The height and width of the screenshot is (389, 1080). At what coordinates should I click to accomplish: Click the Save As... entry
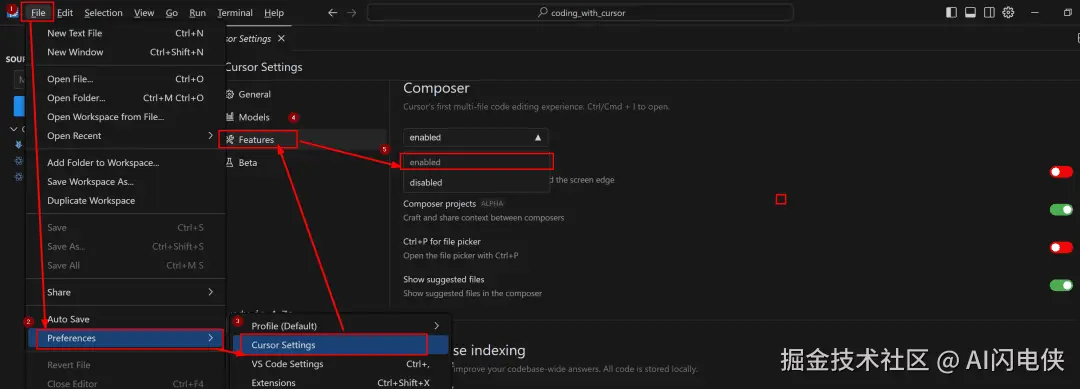click(126, 246)
